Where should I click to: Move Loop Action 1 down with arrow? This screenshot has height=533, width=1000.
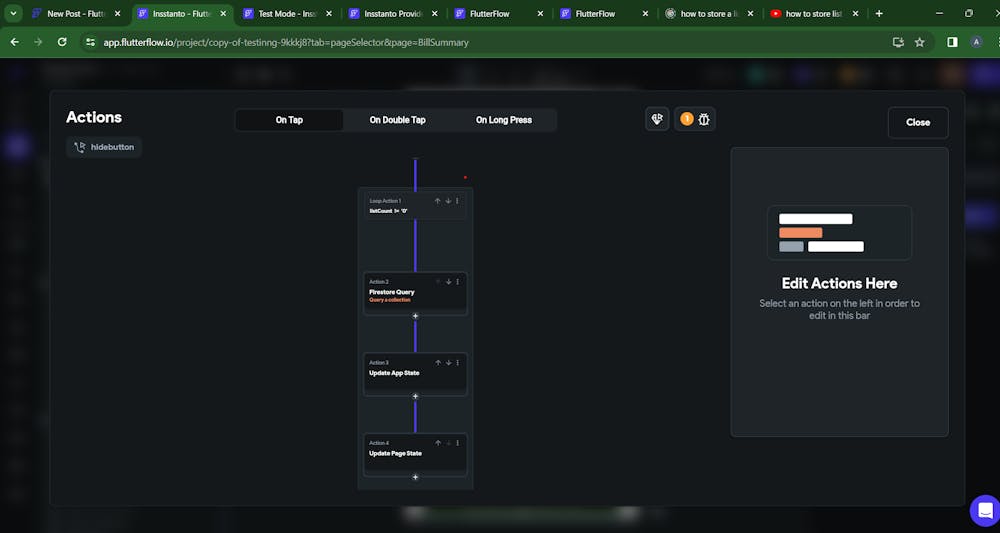pyautogui.click(x=448, y=201)
